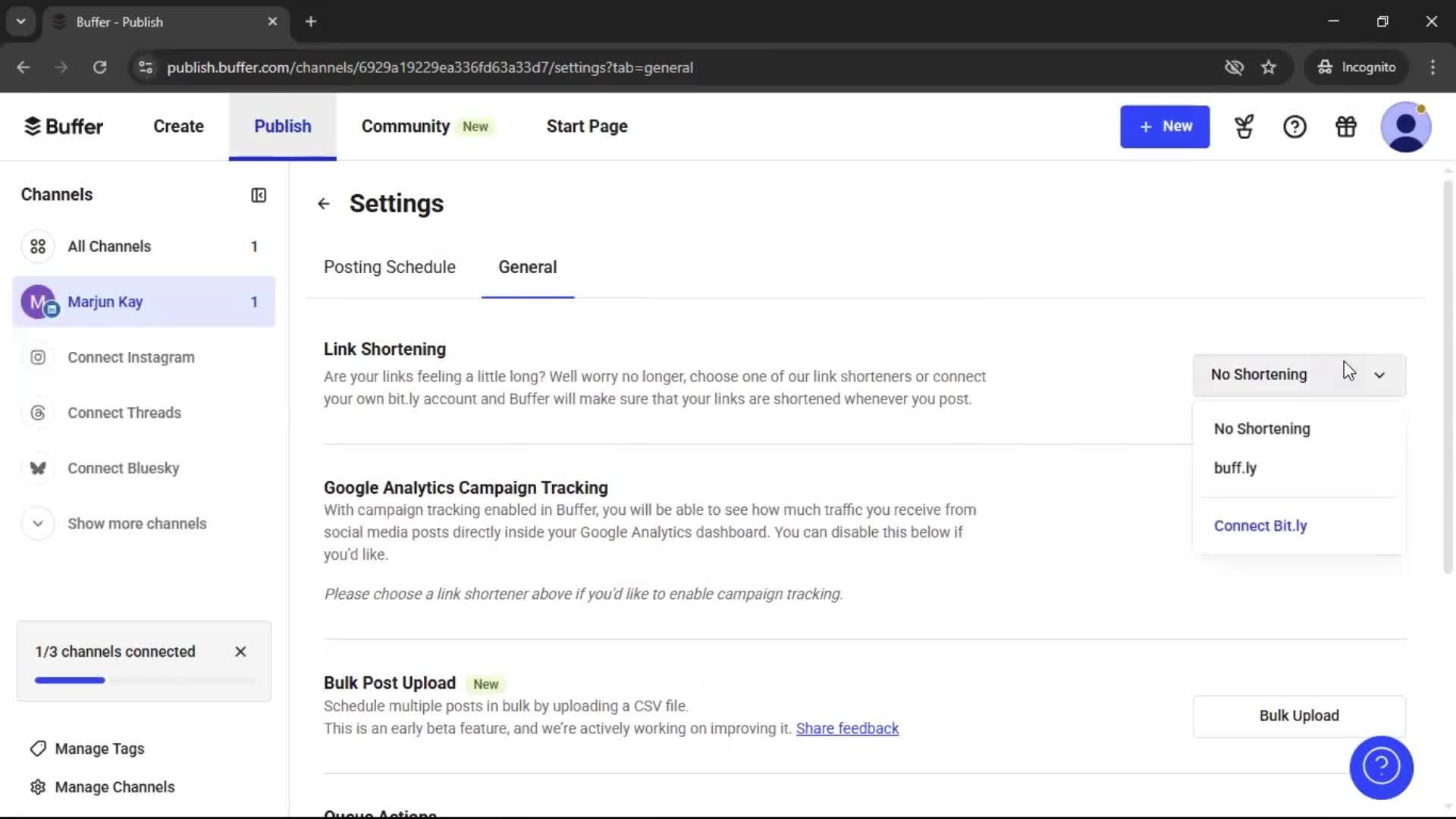Open the No Shortening dropdown
The image size is (1456, 819).
(x=1298, y=374)
